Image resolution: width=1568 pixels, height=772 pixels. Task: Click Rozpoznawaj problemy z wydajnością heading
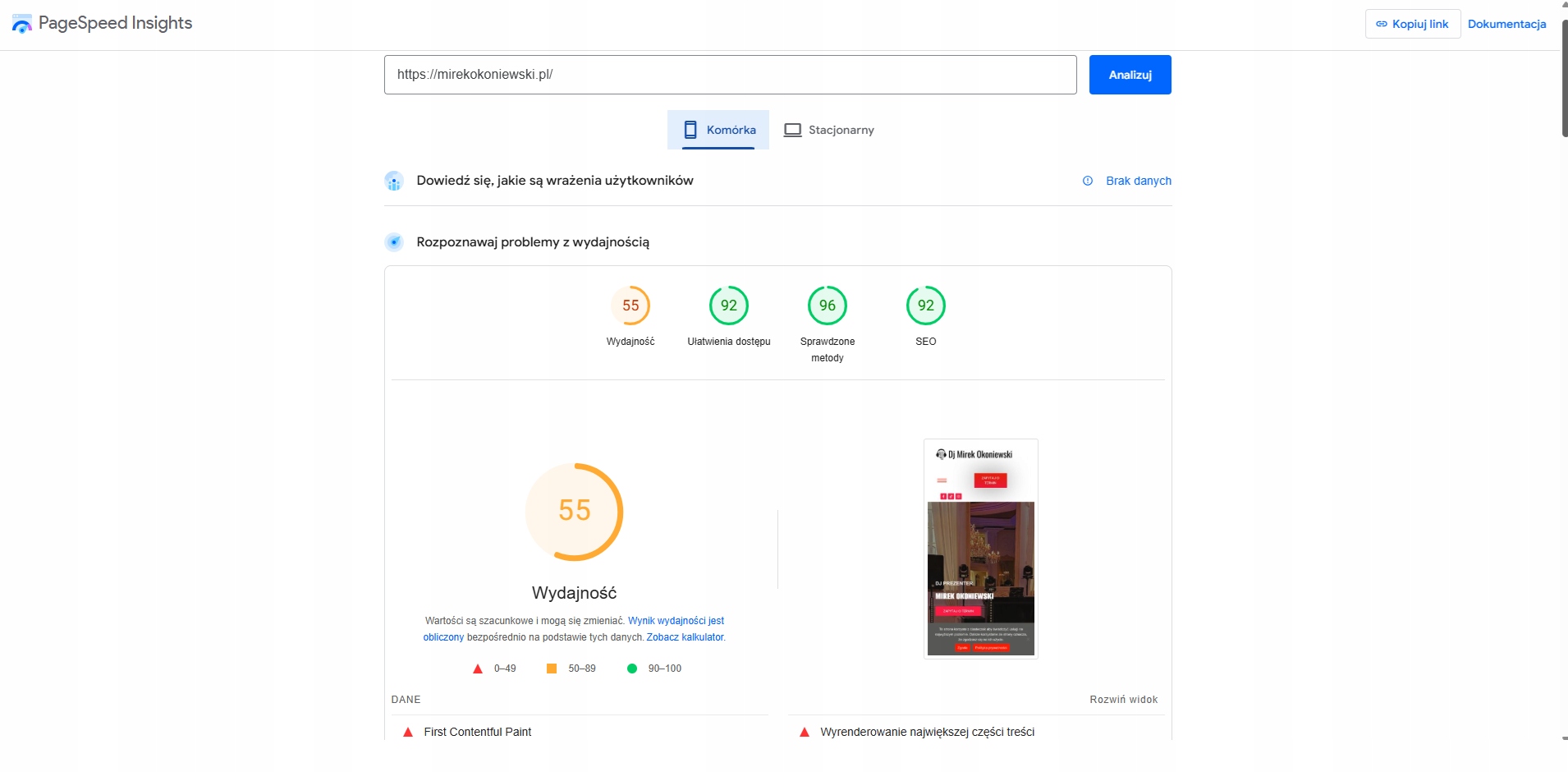coord(533,242)
